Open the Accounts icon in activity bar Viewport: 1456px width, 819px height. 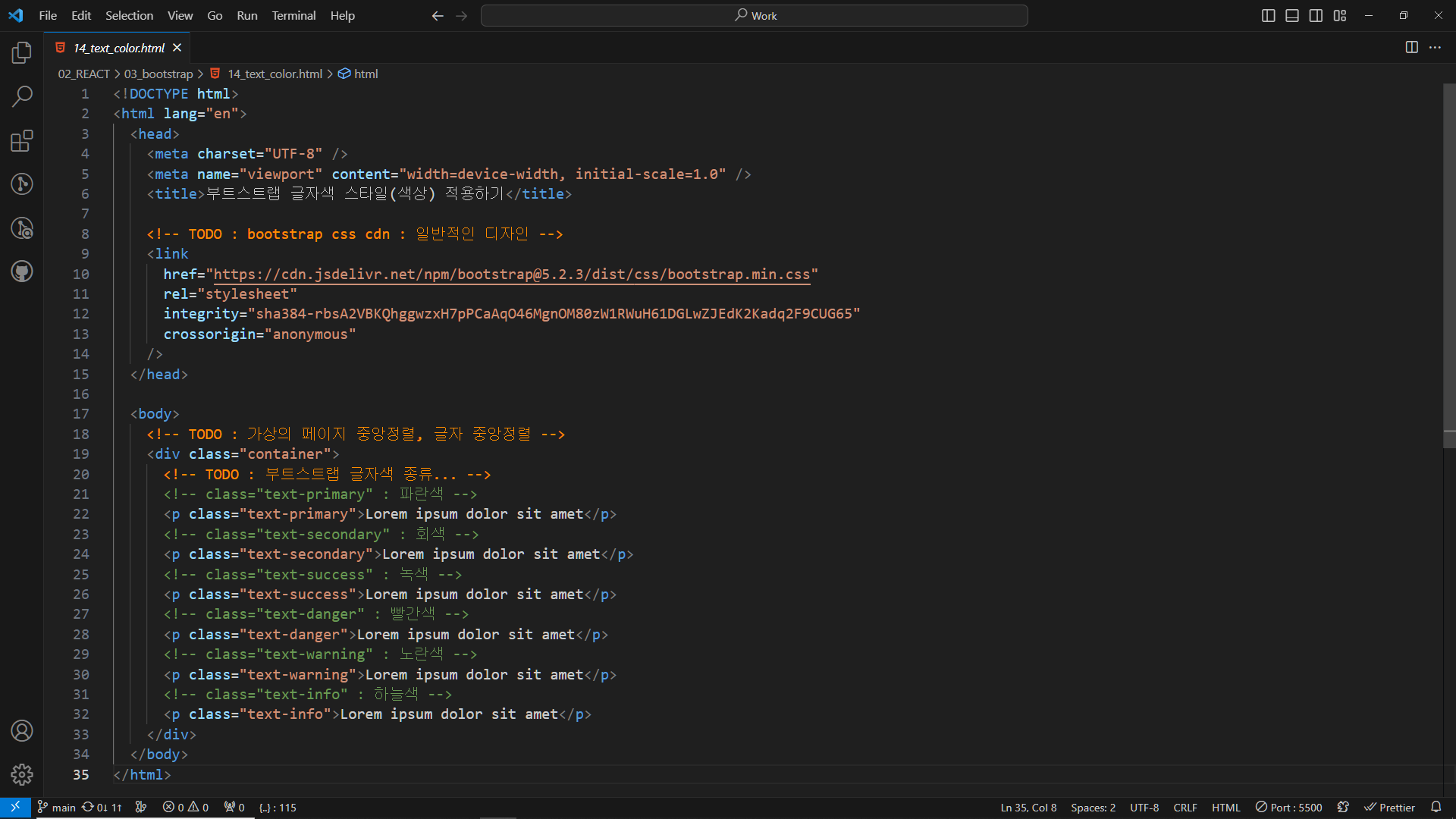22,731
